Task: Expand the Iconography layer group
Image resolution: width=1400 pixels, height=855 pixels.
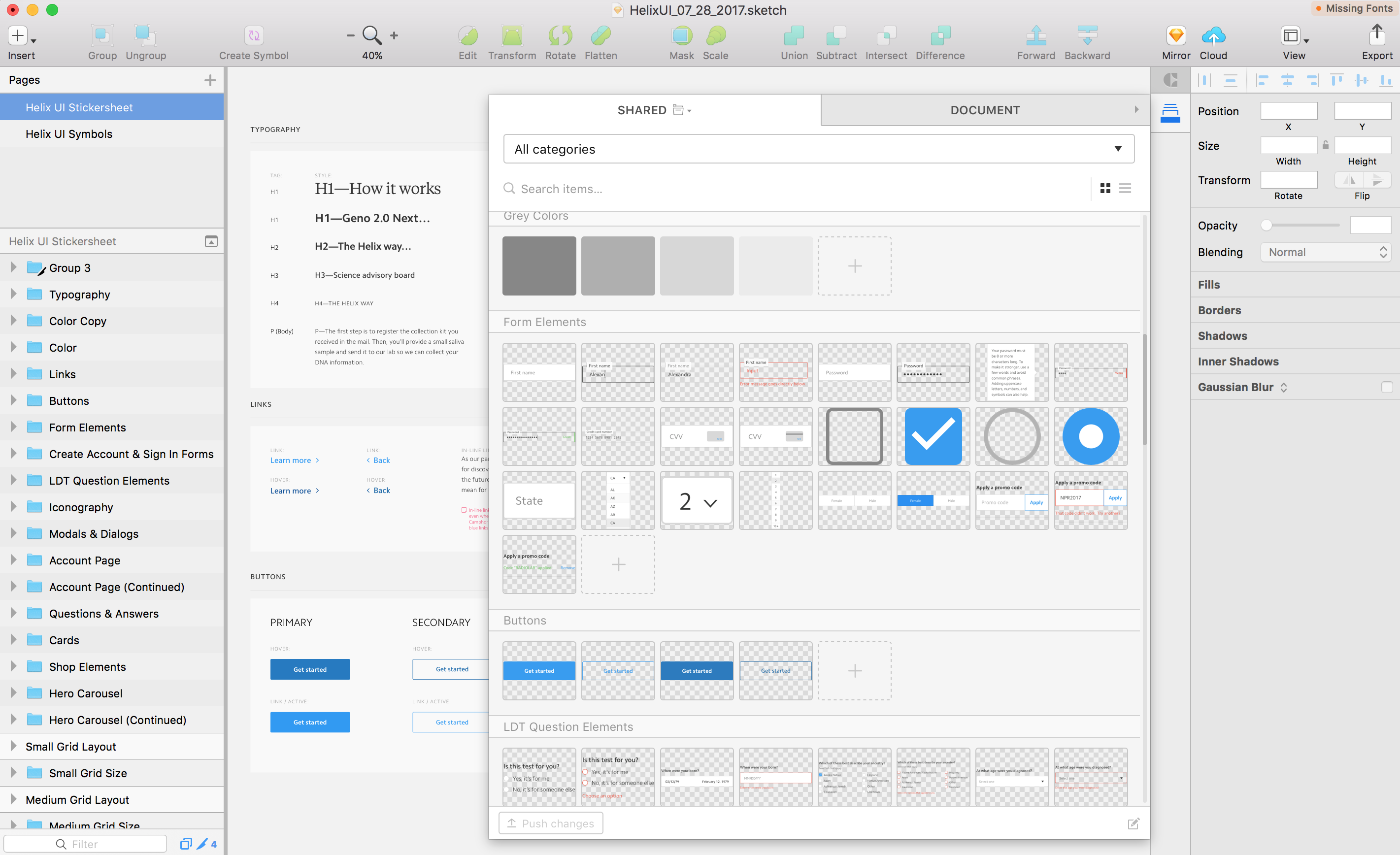Action: pyautogui.click(x=13, y=506)
